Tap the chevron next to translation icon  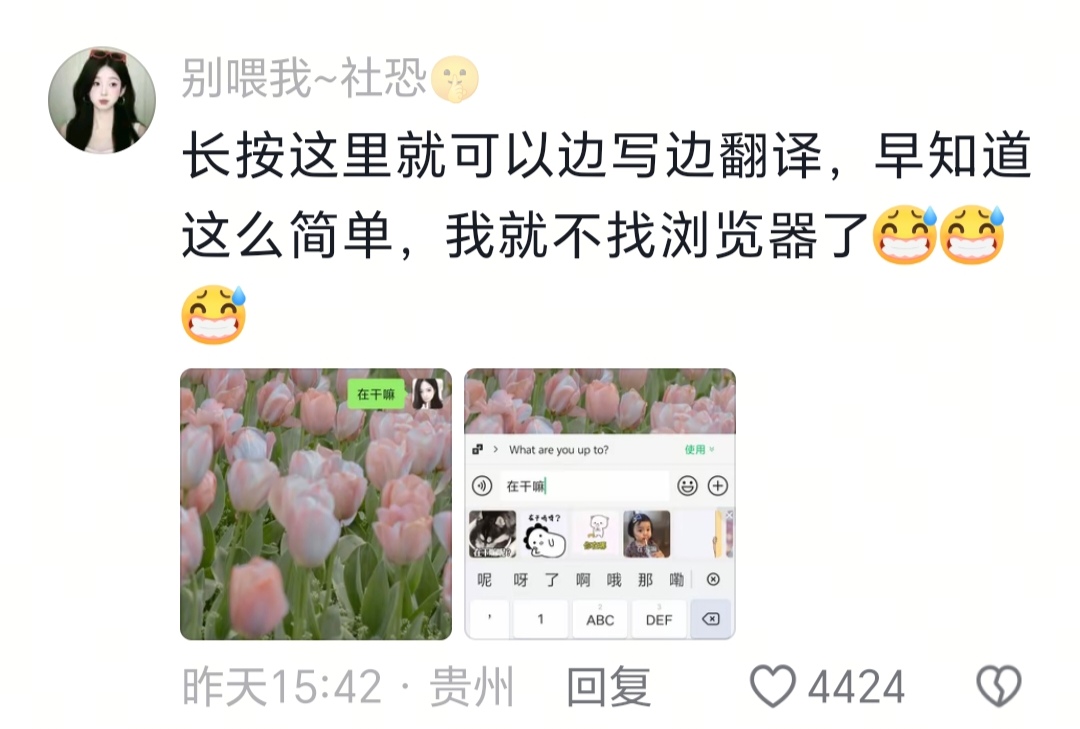coord(495,449)
